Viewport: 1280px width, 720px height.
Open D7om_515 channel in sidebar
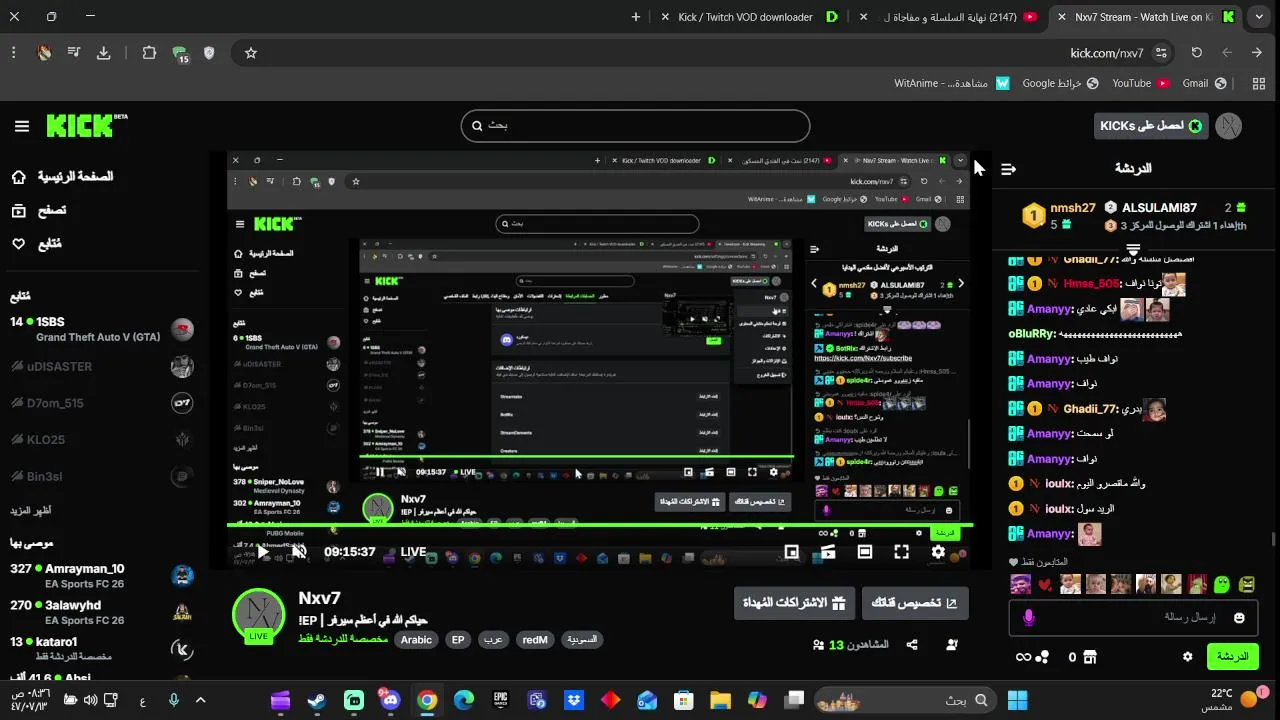click(100, 403)
